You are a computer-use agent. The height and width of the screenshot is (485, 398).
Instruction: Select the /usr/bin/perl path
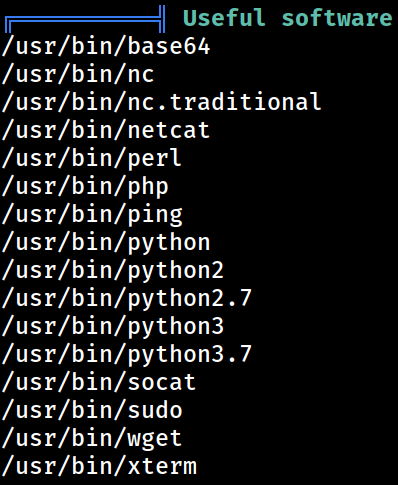pyautogui.click(x=92, y=158)
